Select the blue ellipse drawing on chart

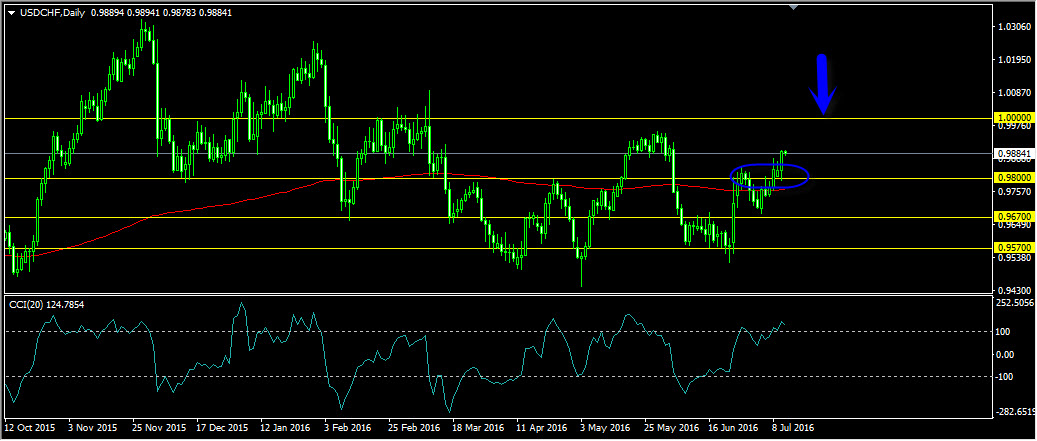pos(770,177)
